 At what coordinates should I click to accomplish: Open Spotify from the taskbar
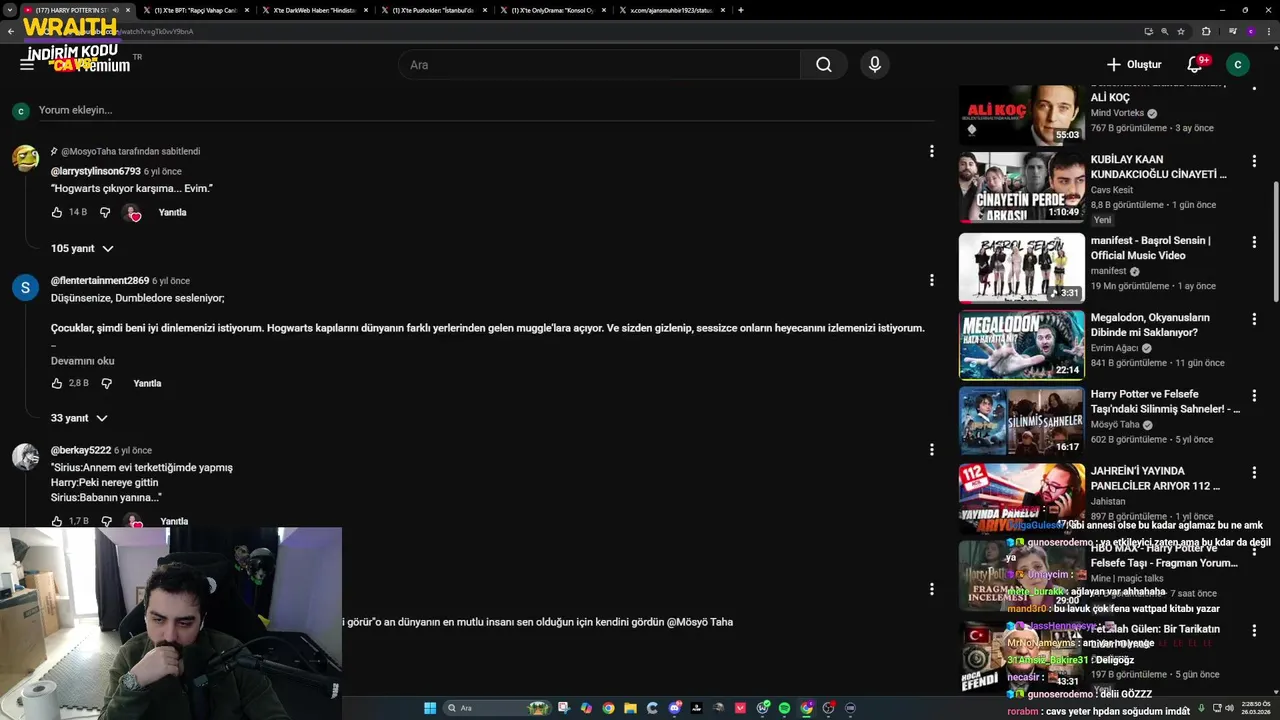[x=784, y=708]
